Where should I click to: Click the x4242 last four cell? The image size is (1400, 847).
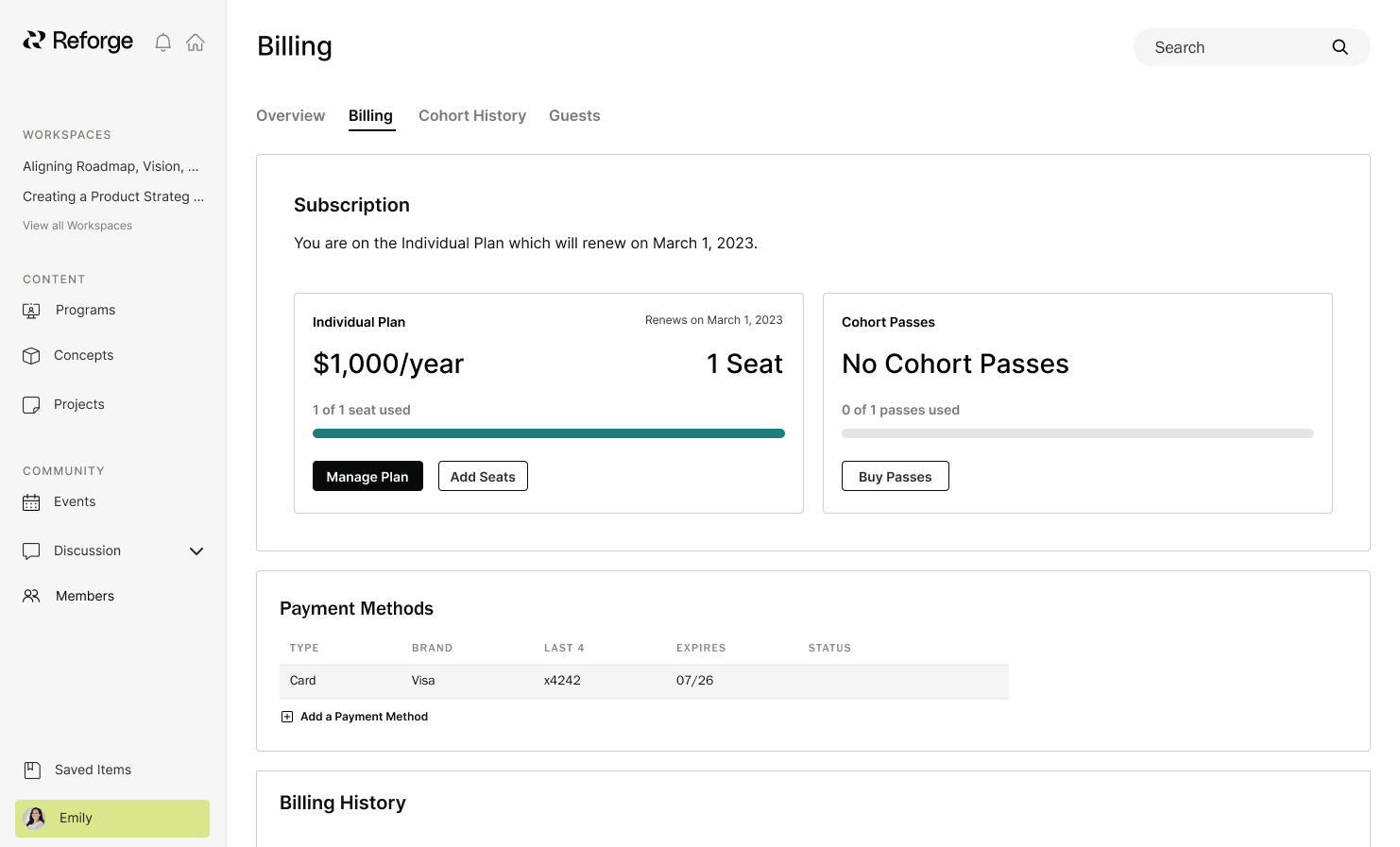tap(562, 681)
